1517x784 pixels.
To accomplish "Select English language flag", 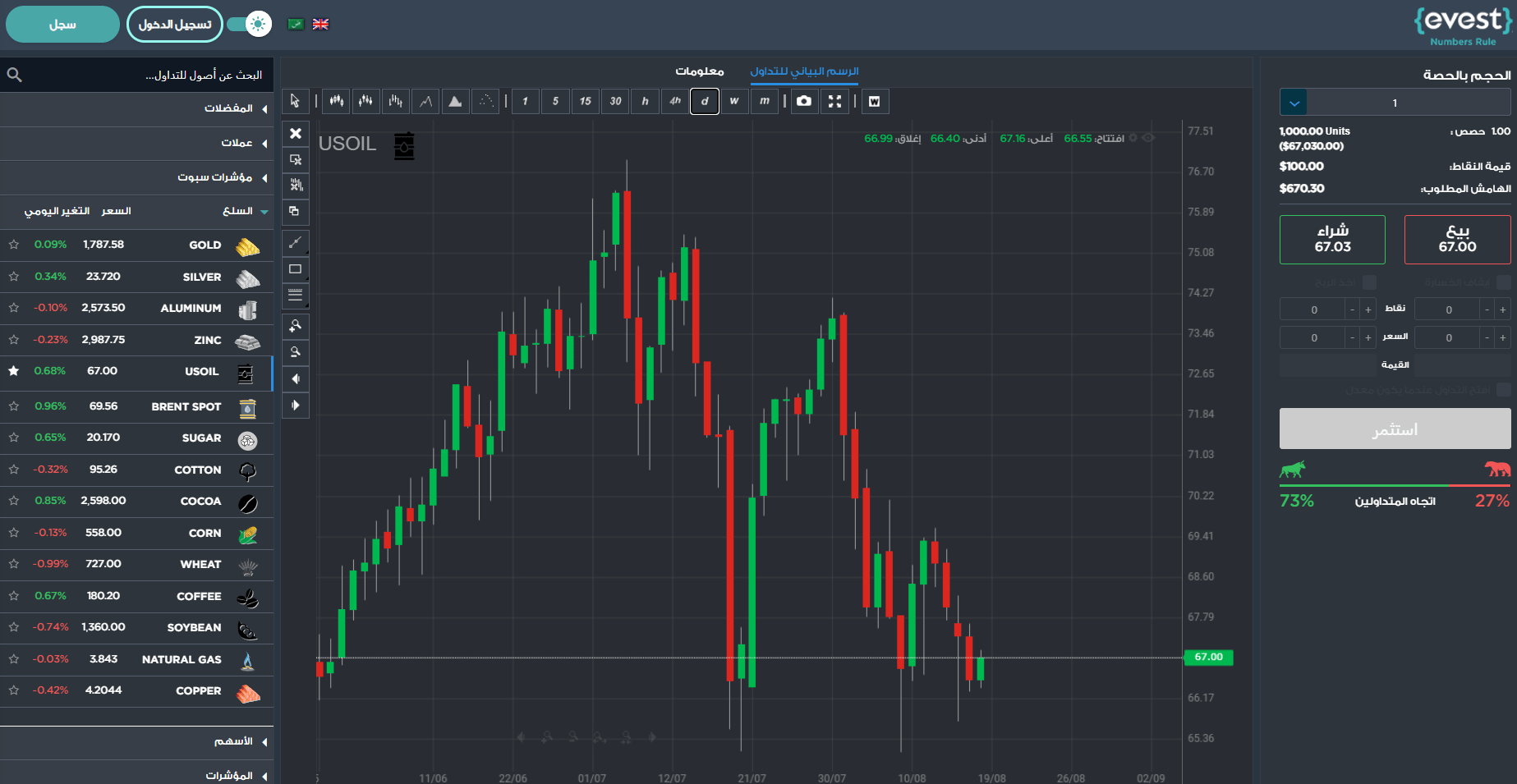I will (320, 24).
